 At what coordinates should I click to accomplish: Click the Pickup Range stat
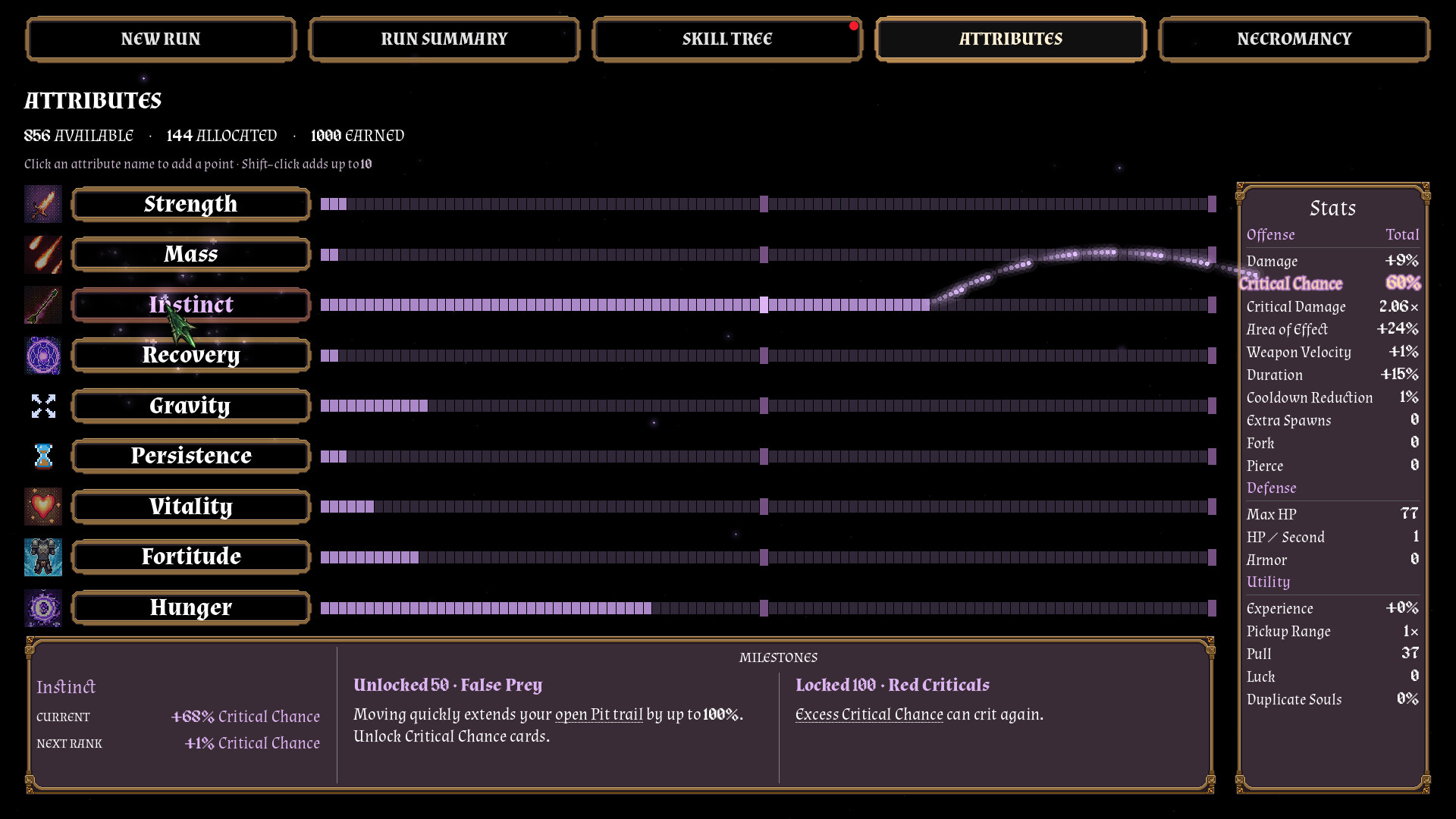coord(1332,631)
